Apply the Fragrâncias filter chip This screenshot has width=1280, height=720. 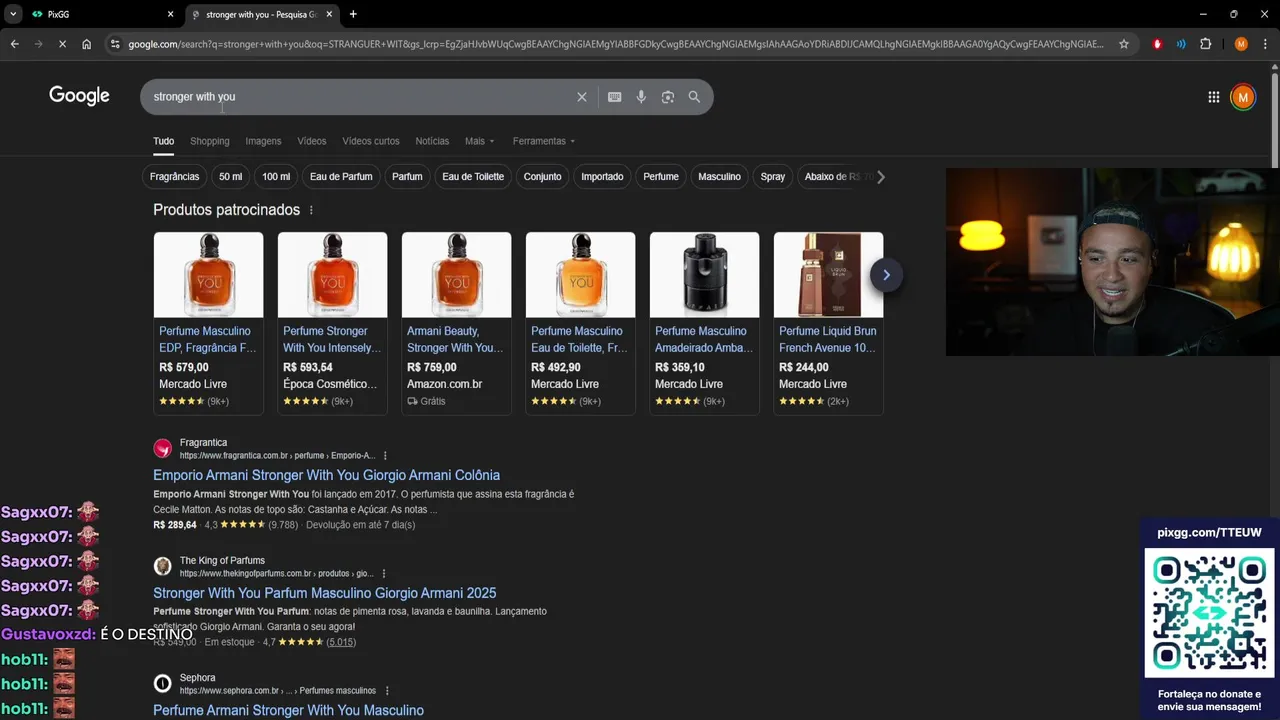[x=174, y=177]
